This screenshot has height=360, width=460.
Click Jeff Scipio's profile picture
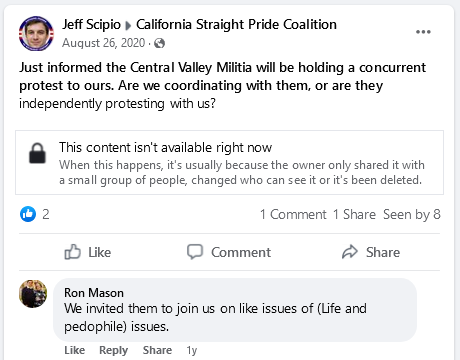pyautogui.click(x=36, y=33)
